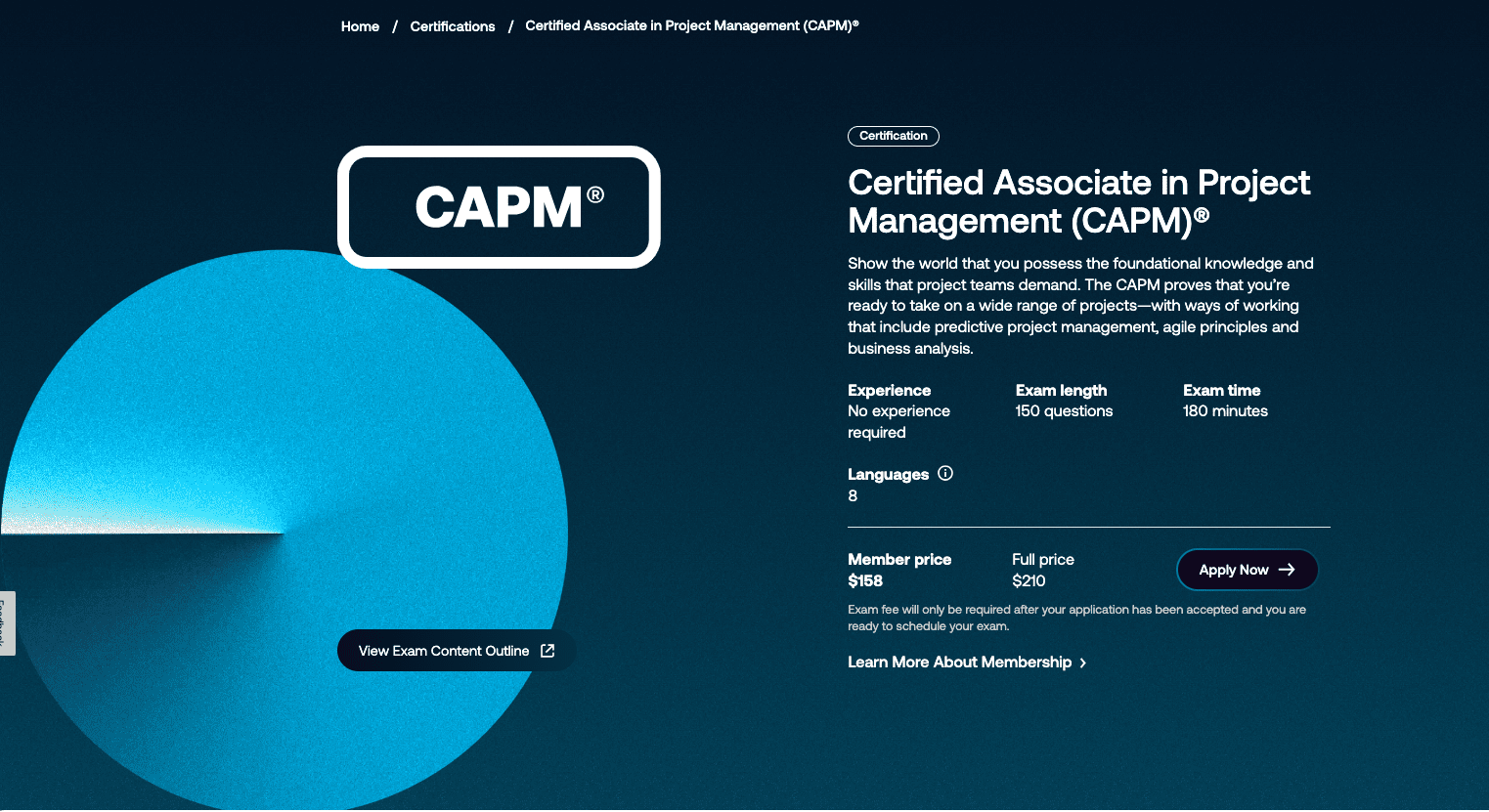This screenshot has height=812, width=1489.
Task: Click the Languages info icon
Action: 945,474
